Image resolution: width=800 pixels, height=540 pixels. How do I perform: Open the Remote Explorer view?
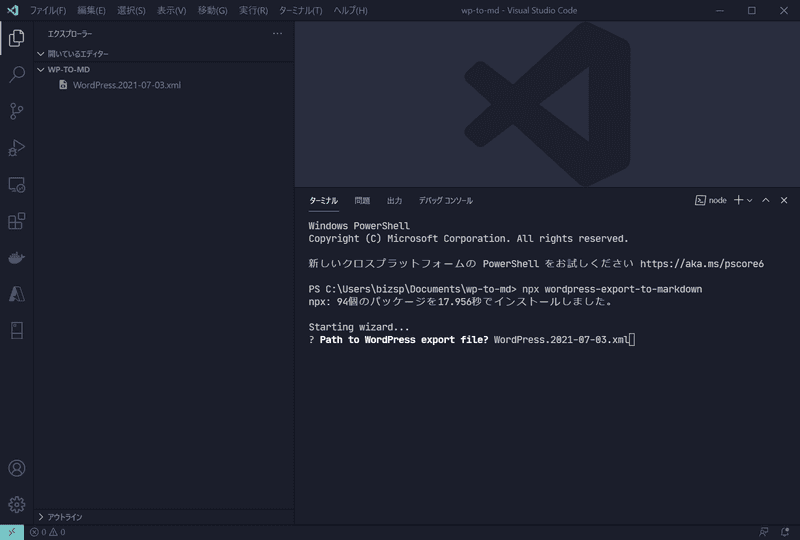(17, 185)
